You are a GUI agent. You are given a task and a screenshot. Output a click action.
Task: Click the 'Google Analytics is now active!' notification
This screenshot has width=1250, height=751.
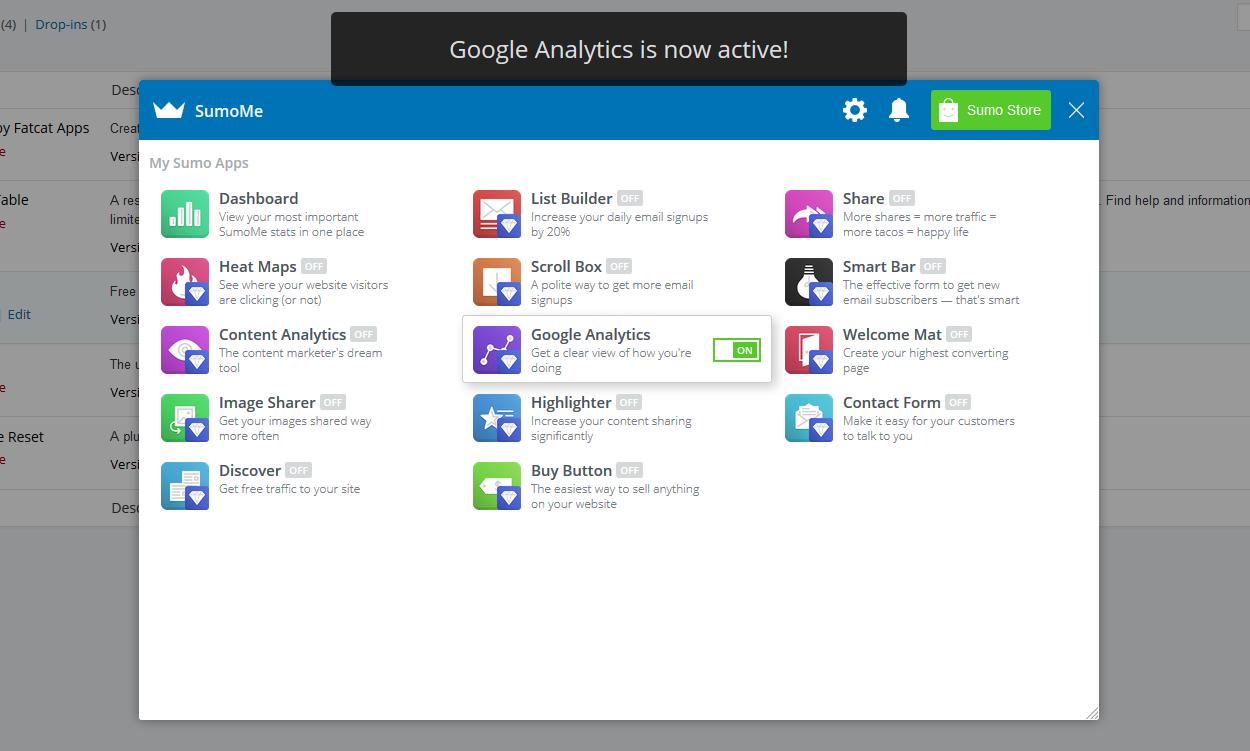tap(619, 49)
